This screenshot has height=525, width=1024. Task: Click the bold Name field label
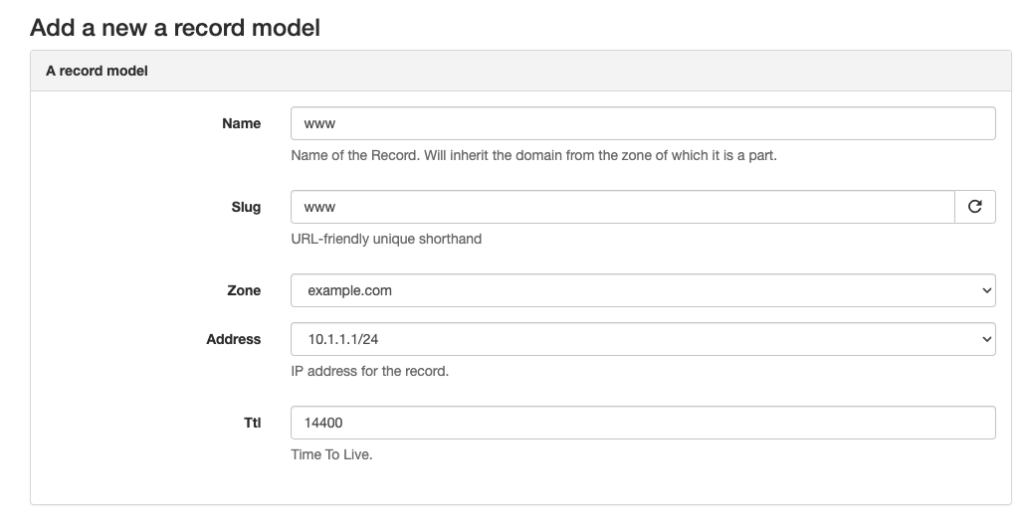click(x=241, y=123)
